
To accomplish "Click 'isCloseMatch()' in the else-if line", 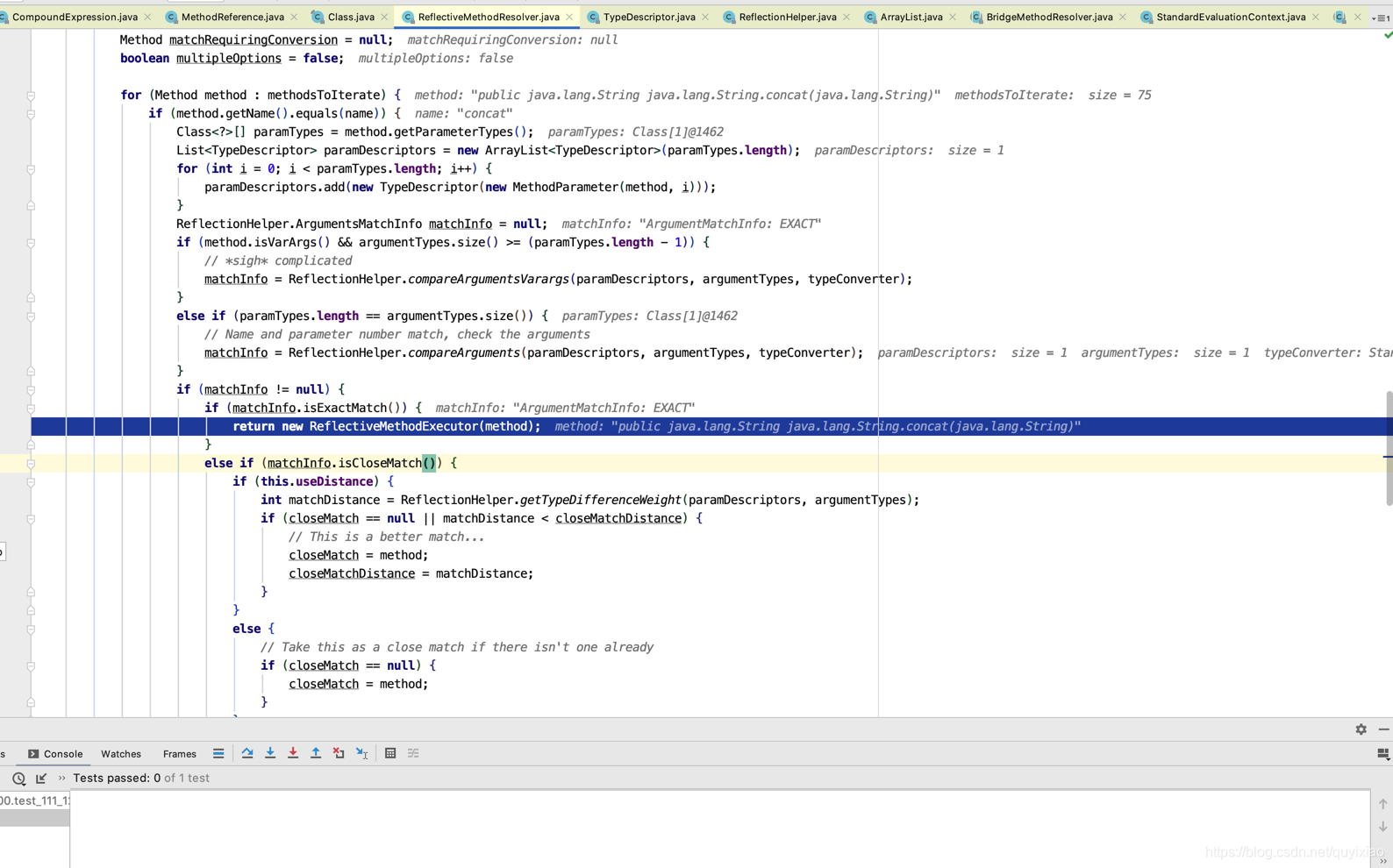I will 387,464.
